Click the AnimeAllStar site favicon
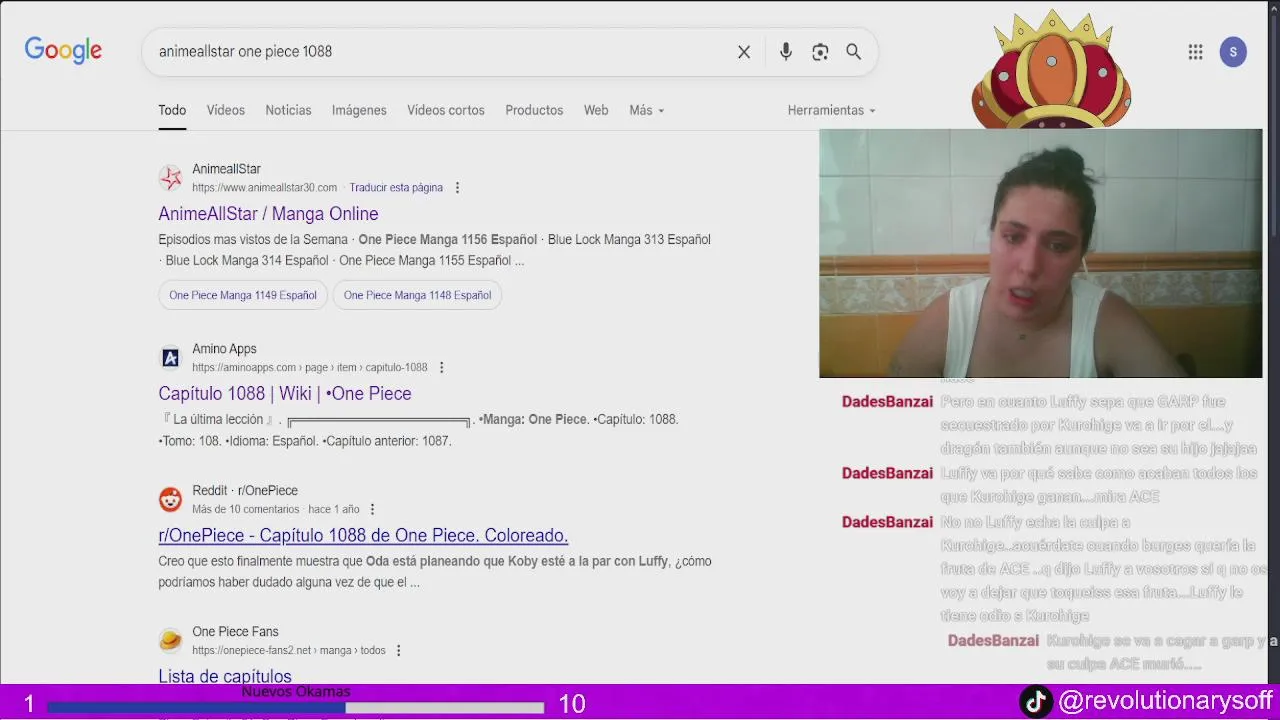The height and width of the screenshot is (720, 1280). pos(171,178)
